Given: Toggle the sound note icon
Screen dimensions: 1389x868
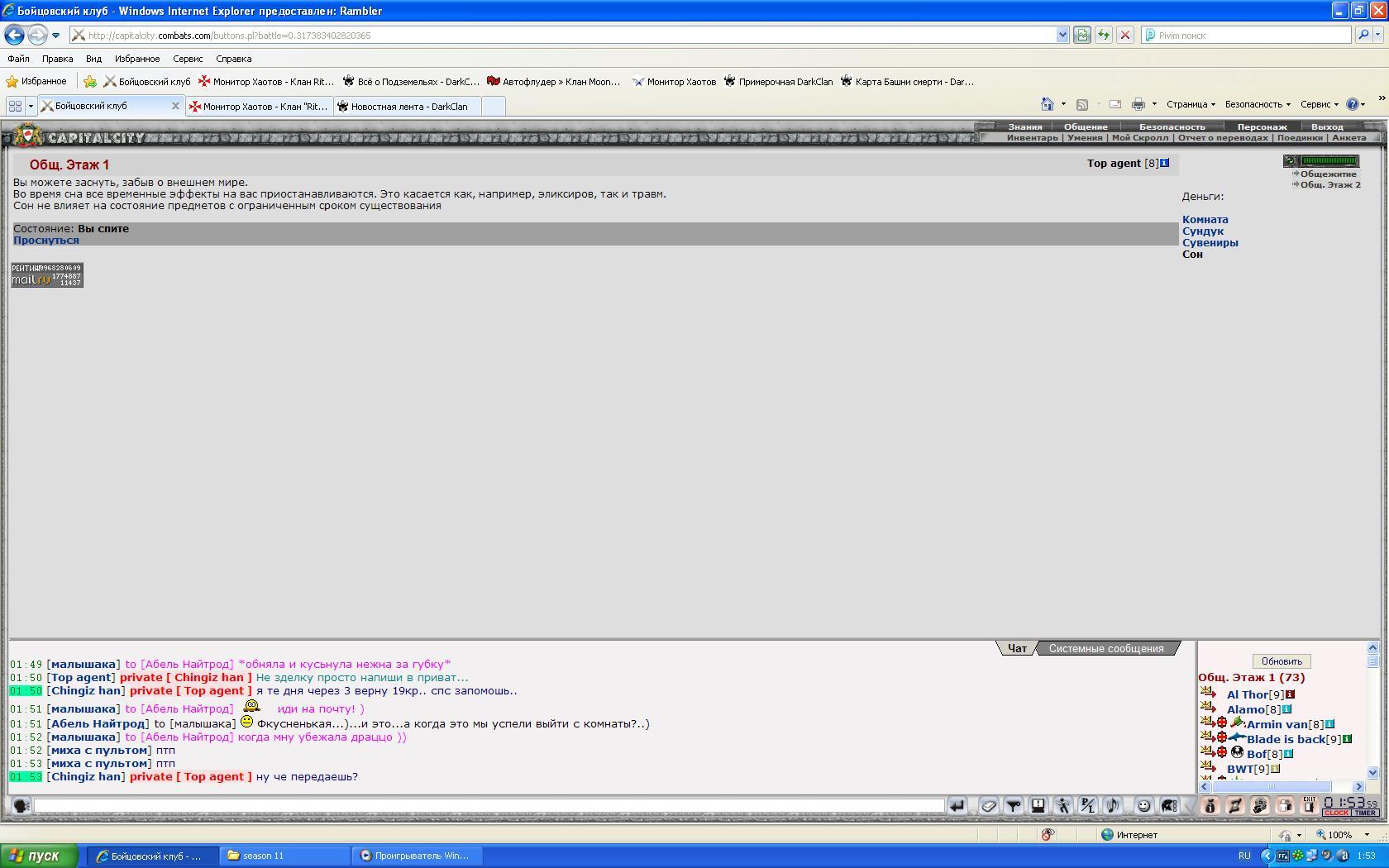Looking at the screenshot, I should point(1113,805).
